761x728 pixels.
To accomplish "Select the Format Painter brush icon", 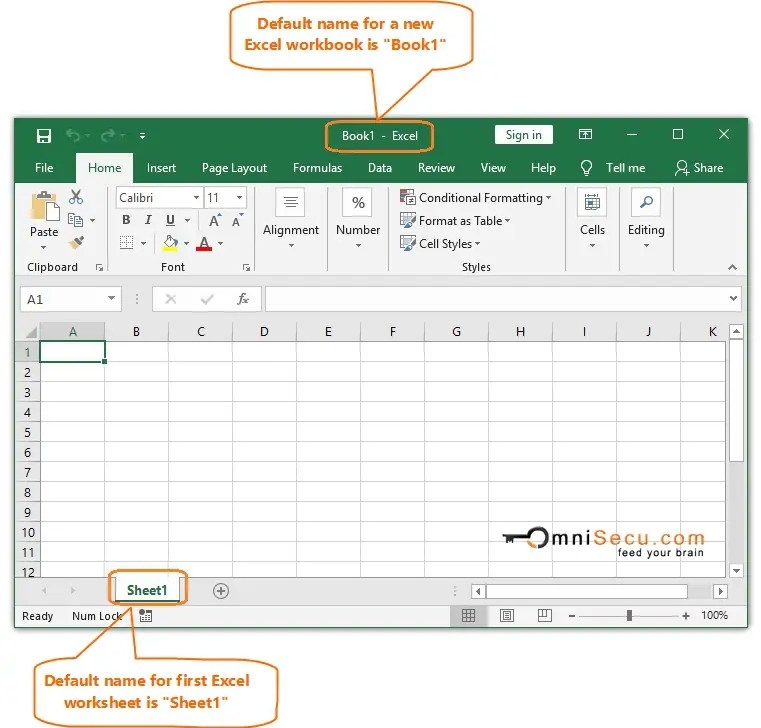I will [x=76, y=243].
